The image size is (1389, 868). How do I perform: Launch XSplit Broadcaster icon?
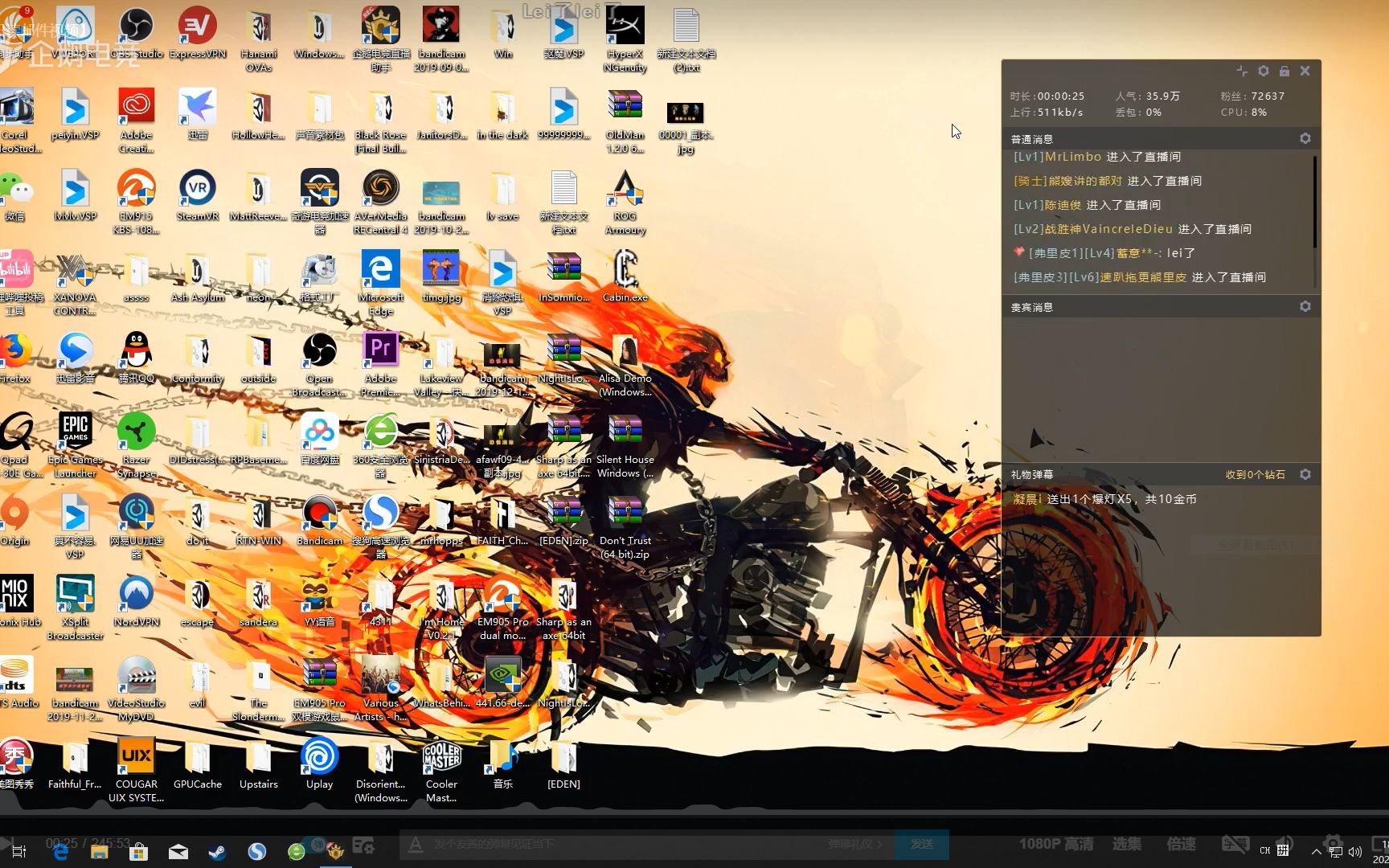(x=76, y=607)
